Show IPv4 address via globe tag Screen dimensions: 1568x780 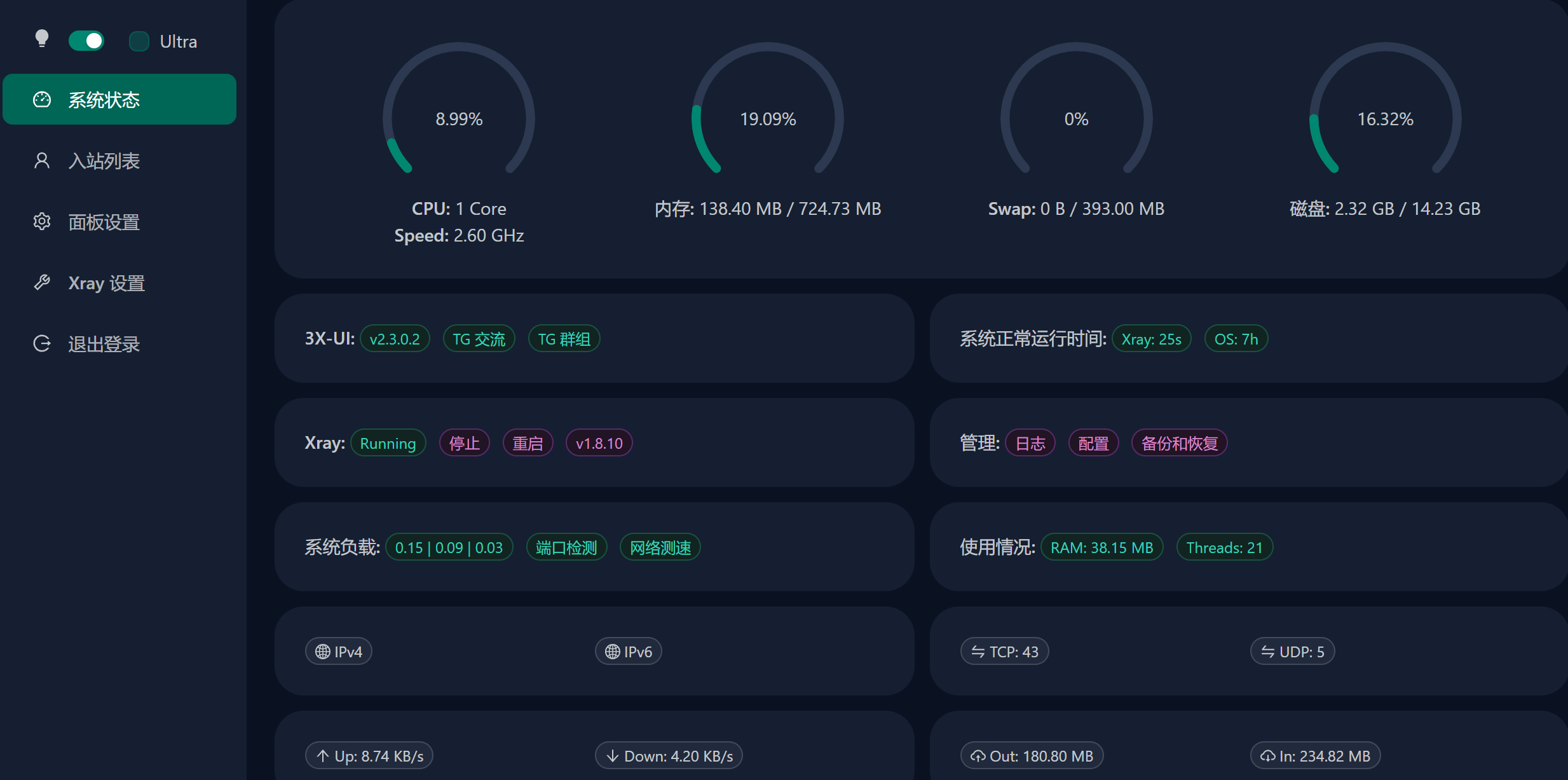tap(339, 652)
